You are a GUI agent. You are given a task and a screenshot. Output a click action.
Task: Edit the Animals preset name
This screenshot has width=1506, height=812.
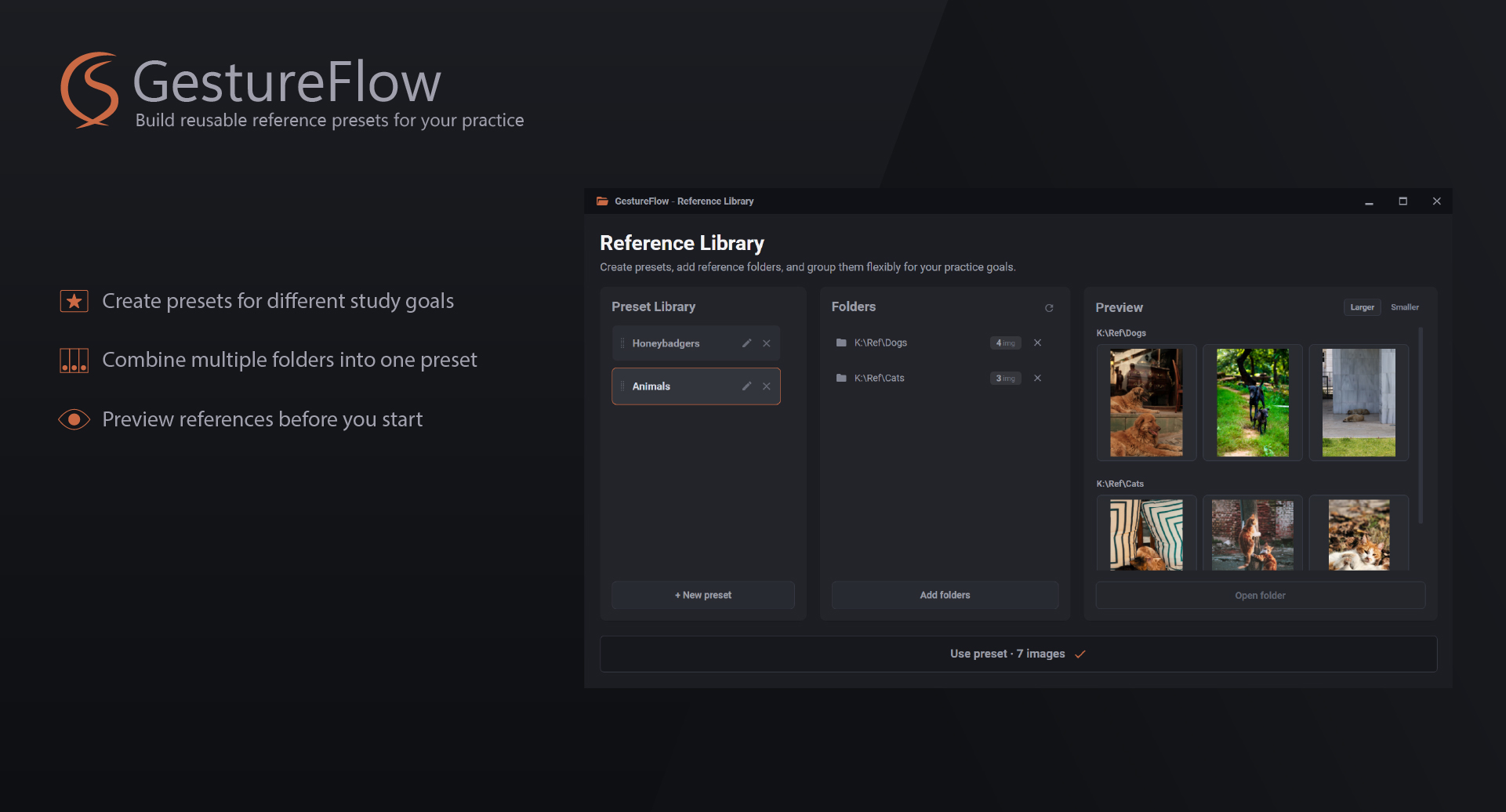746,386
